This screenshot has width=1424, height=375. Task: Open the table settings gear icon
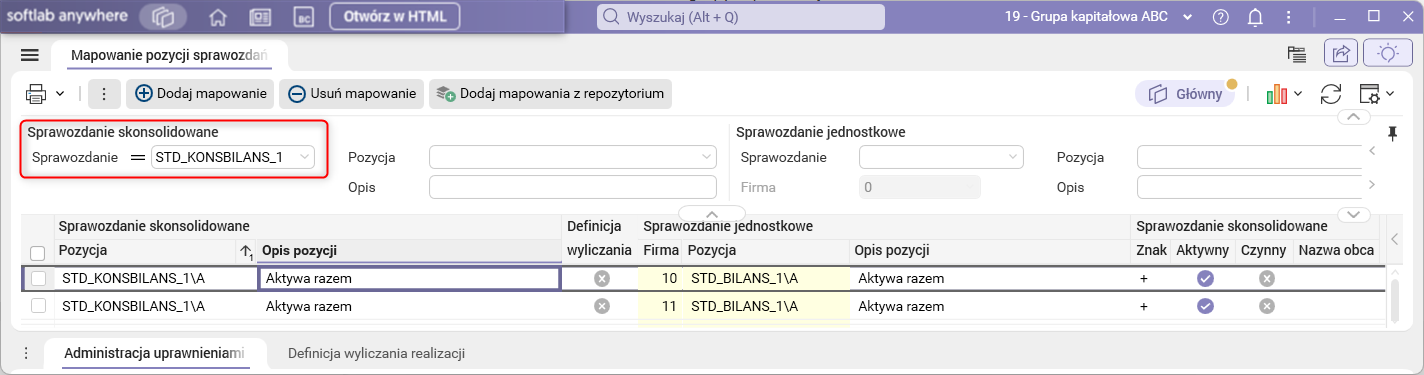coord(1370,94)
